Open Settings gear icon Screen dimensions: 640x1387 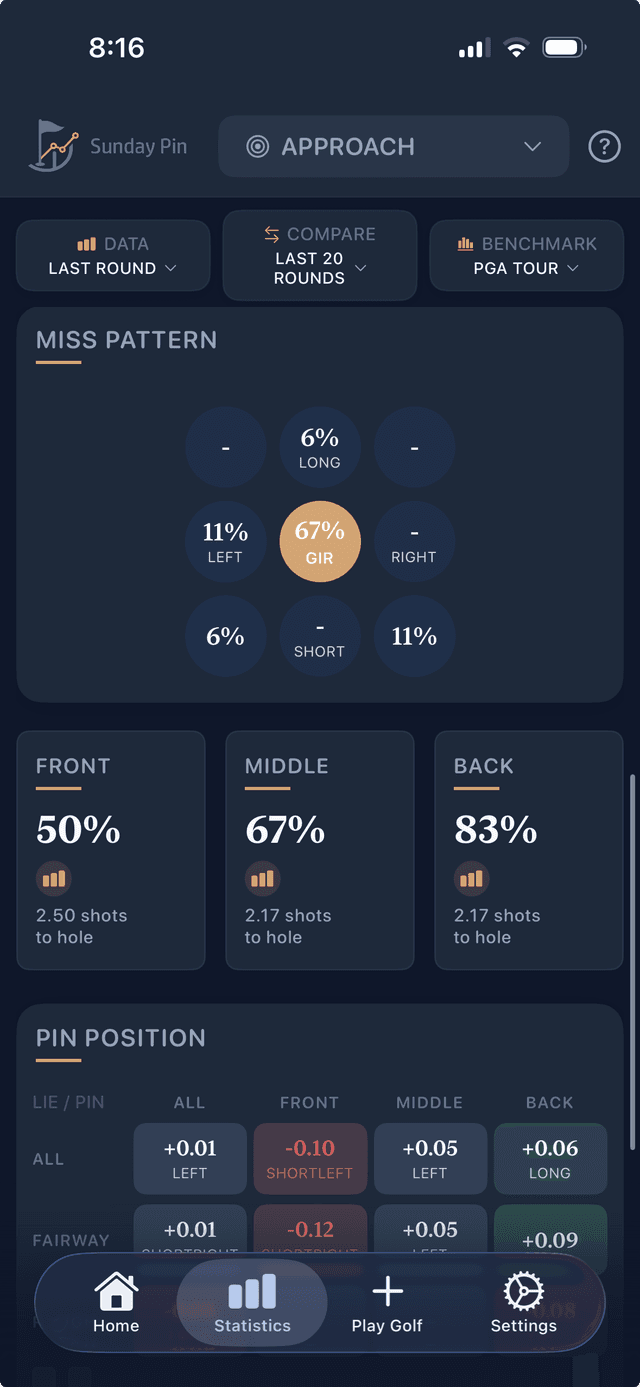[523, 1293]
